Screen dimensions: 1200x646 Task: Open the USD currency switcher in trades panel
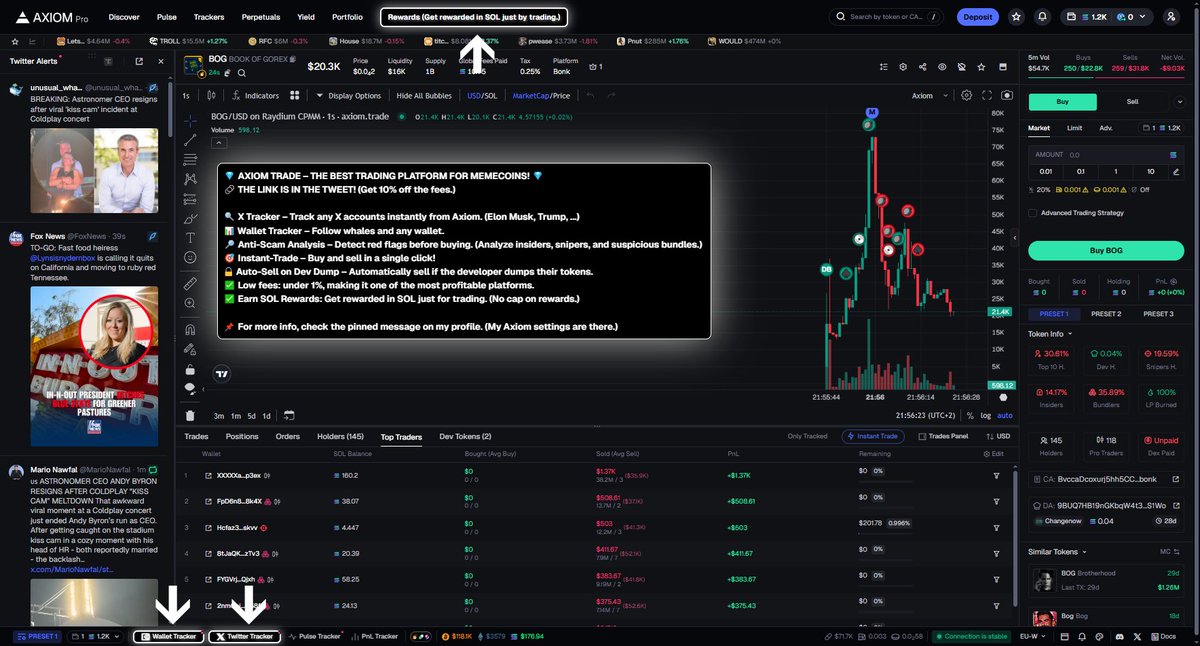pos(997,437)
